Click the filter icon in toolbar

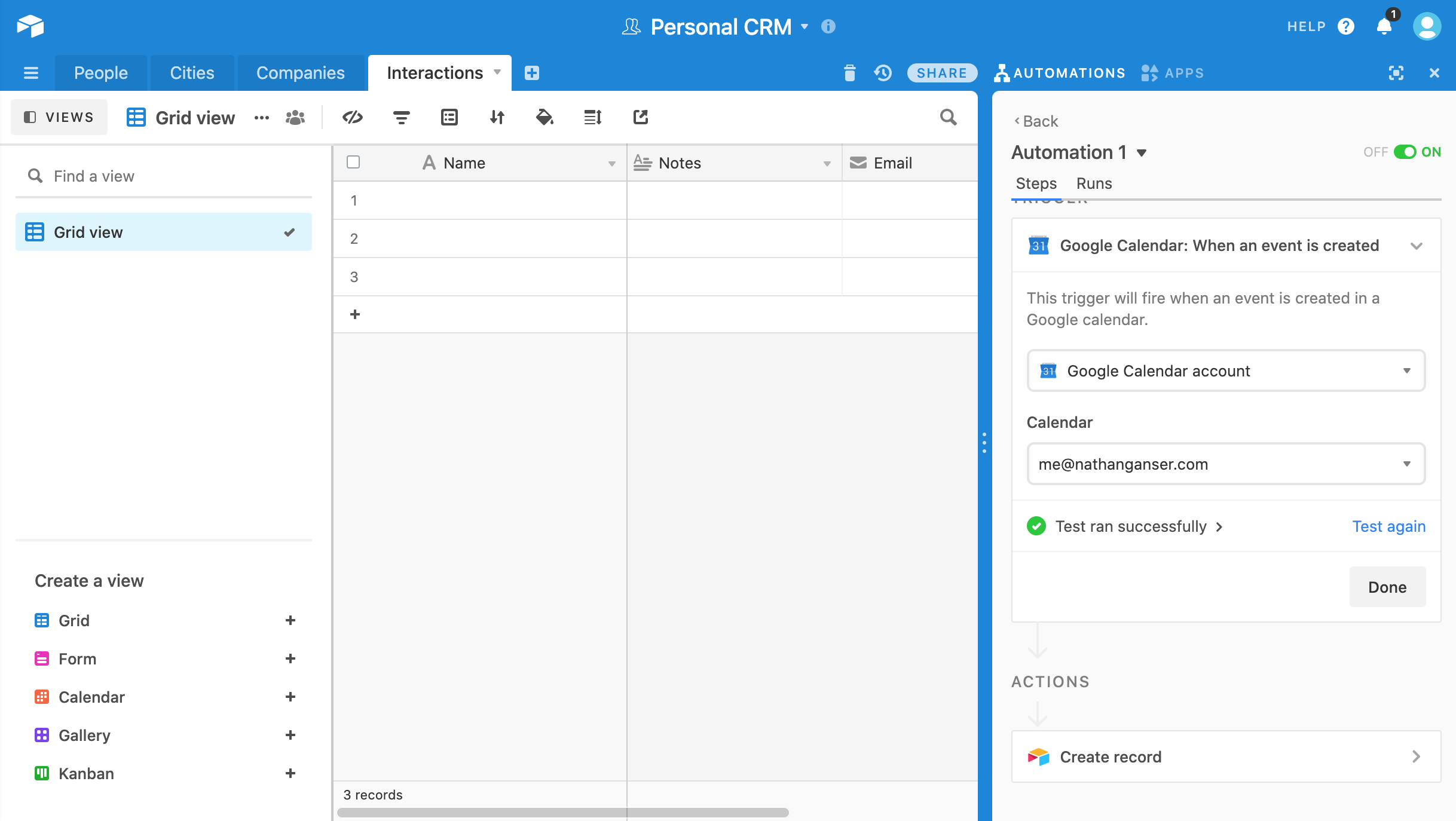click(x=400, y=117)
